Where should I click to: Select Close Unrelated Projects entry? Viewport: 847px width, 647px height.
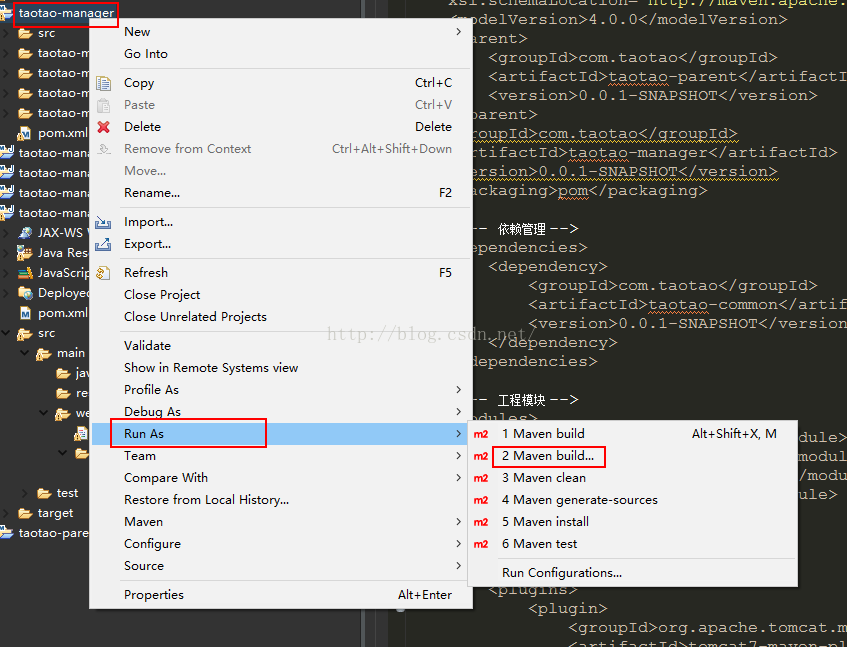tap(281, 317)
